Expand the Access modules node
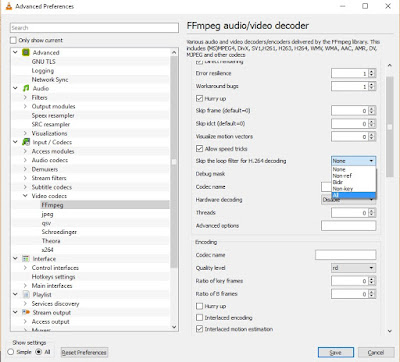 25,151
